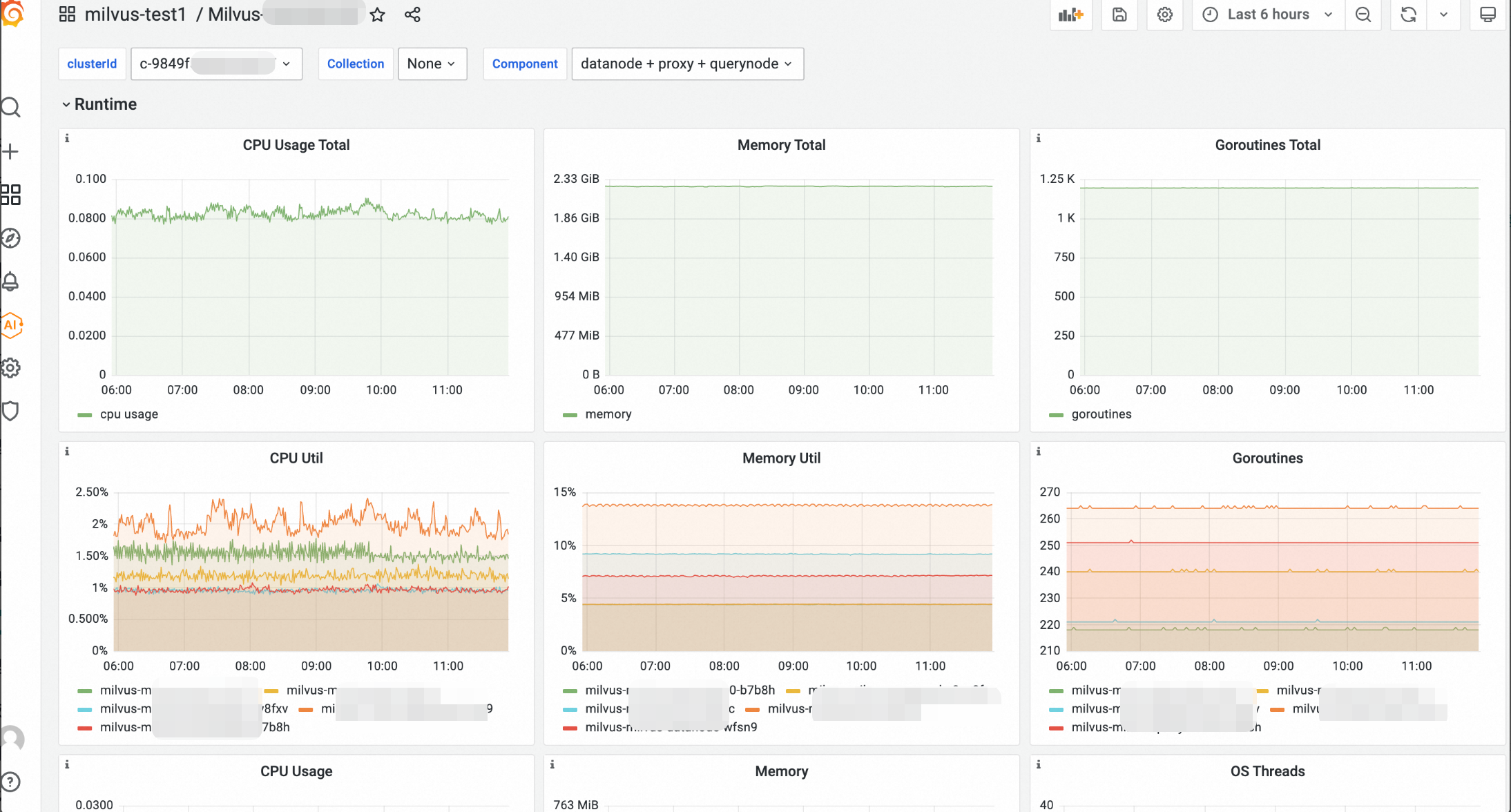Zoom out the time range
The width and height of the screenshot is (1511, 812).
tap(1363, 14)
